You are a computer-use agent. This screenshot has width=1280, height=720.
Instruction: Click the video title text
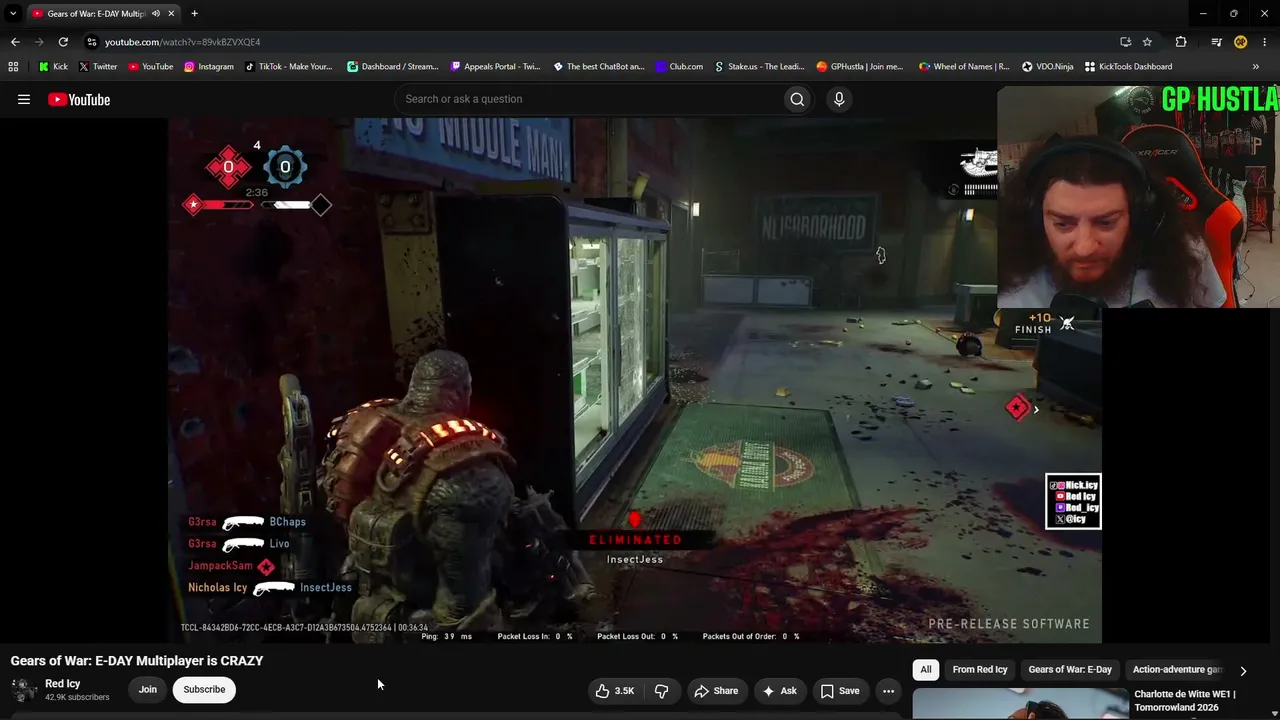click(x=137, y=661)
